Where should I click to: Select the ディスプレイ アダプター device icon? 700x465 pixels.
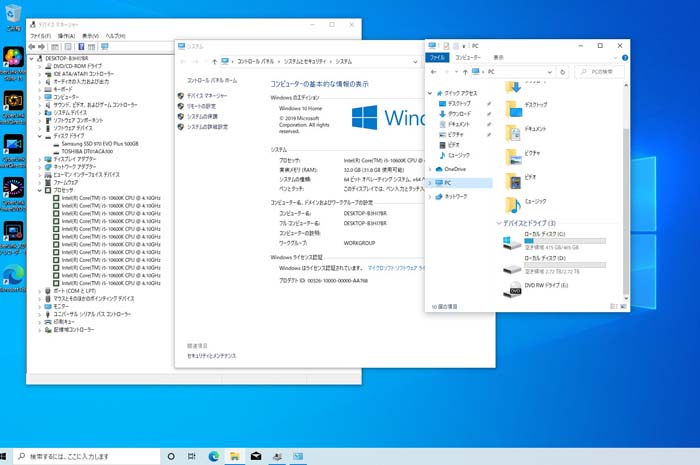click(x=48, y=159)
